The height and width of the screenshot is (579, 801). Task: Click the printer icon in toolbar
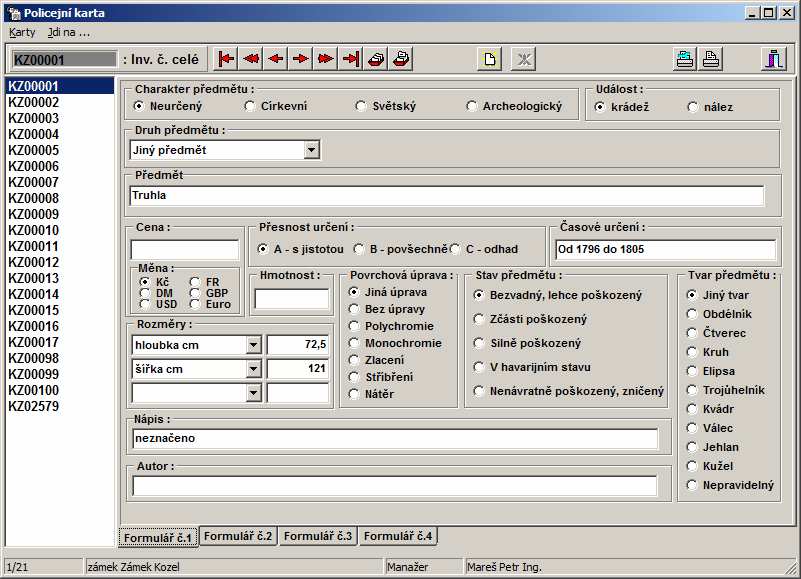(711, 59)
